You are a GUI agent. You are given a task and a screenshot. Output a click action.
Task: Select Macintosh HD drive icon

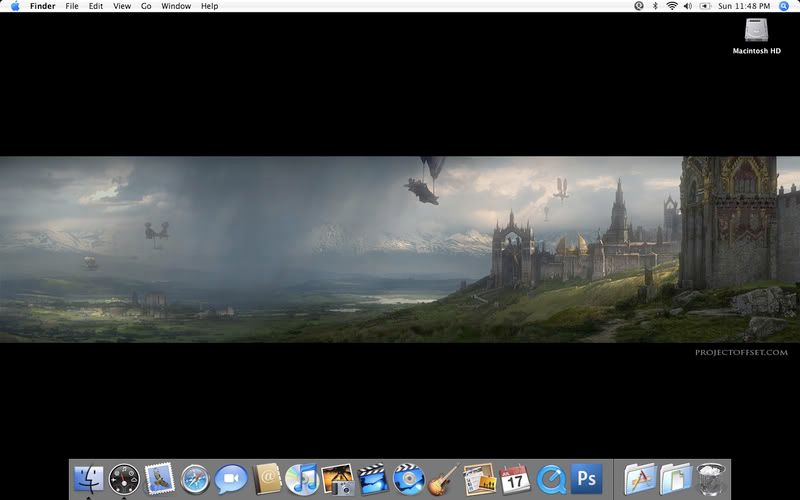(756, 30)
